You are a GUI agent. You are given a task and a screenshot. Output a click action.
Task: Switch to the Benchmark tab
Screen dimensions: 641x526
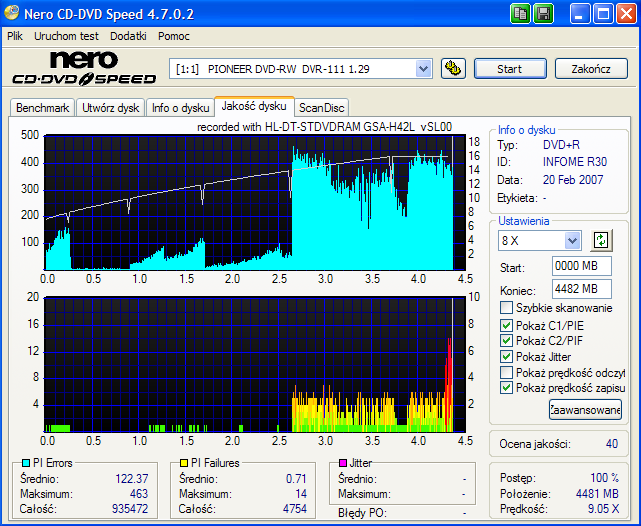[43, 107]
